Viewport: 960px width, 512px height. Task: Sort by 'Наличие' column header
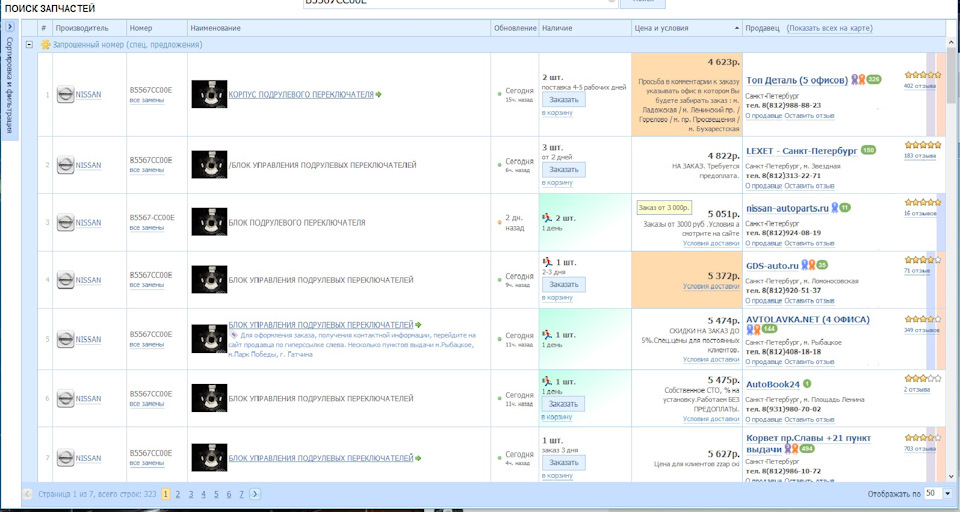[x=585, y=28]
